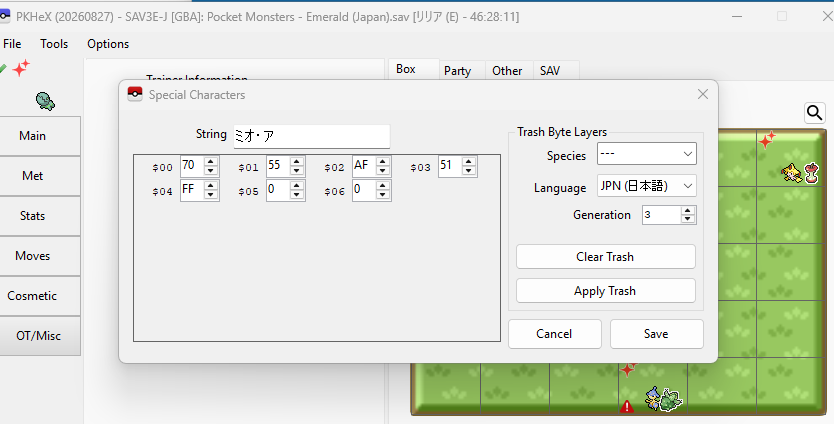Open the Tools menu
834x424 pixels.
point(54,44)
